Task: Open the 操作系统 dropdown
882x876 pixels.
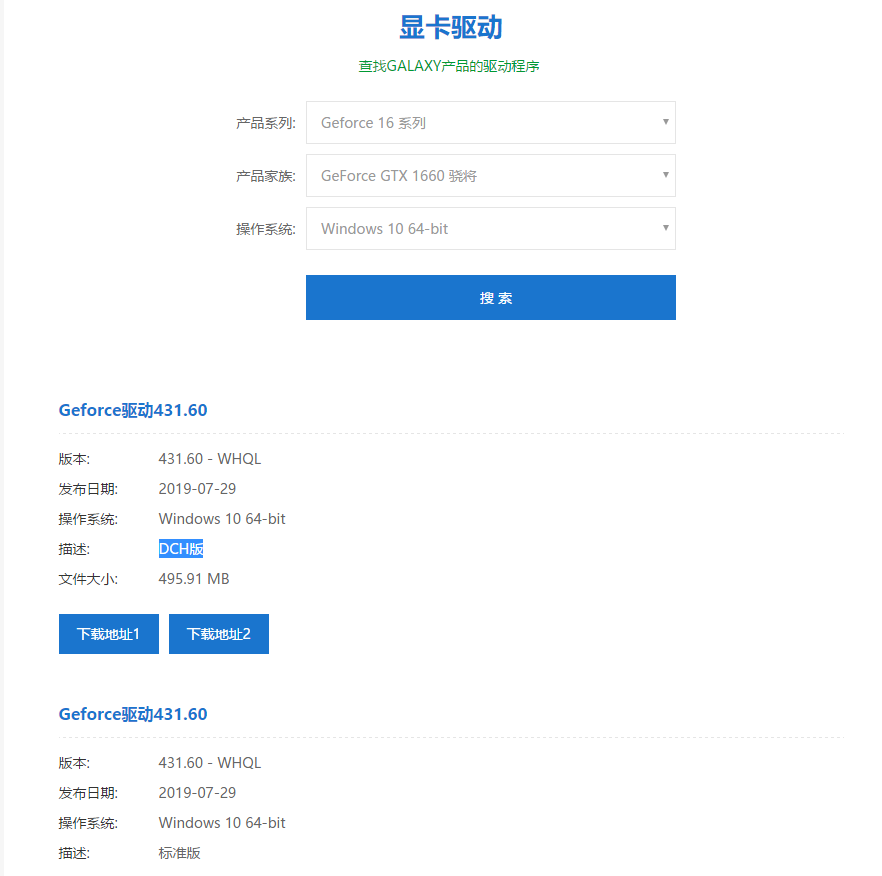Action: point(490,228)
